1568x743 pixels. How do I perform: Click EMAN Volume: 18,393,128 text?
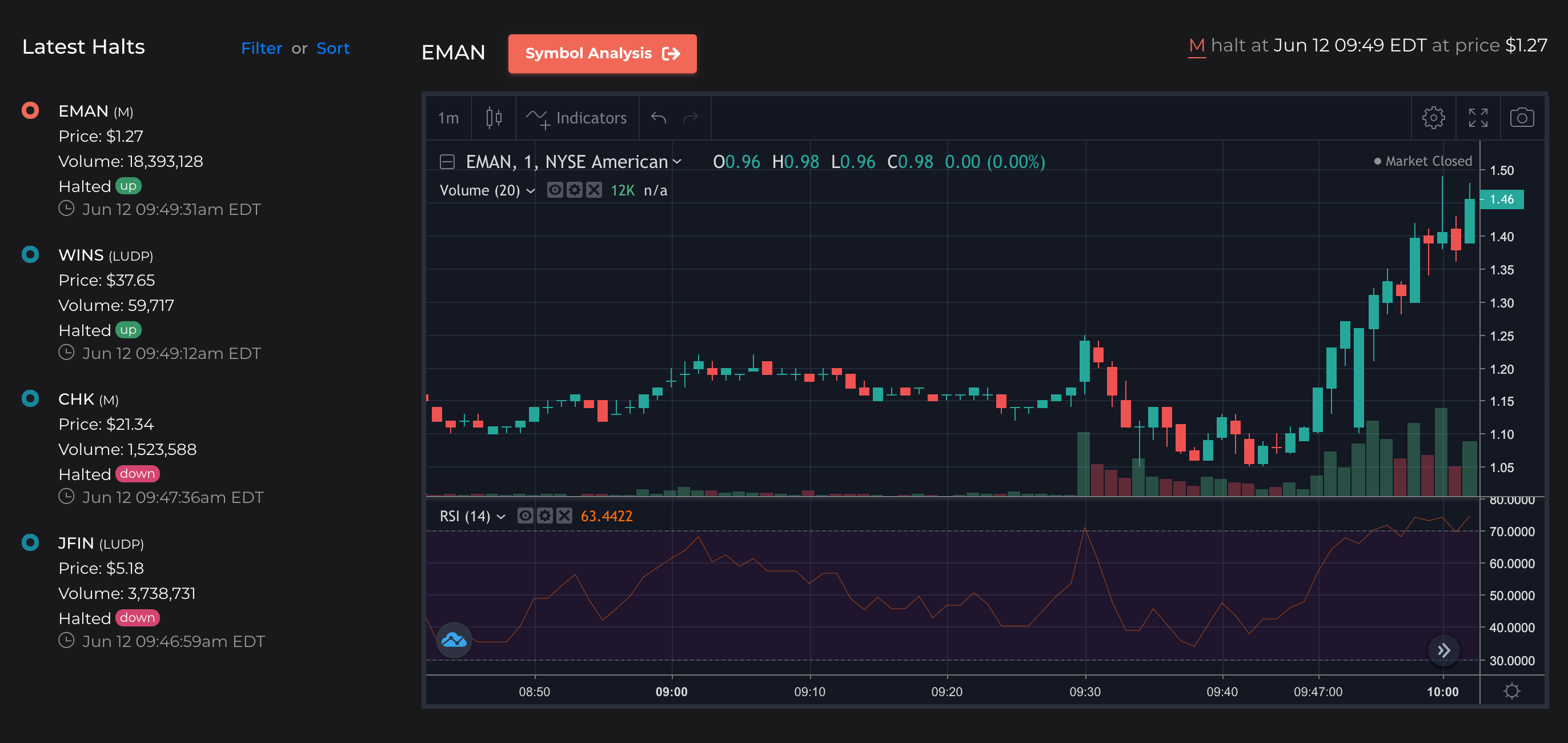click(131, 161)
